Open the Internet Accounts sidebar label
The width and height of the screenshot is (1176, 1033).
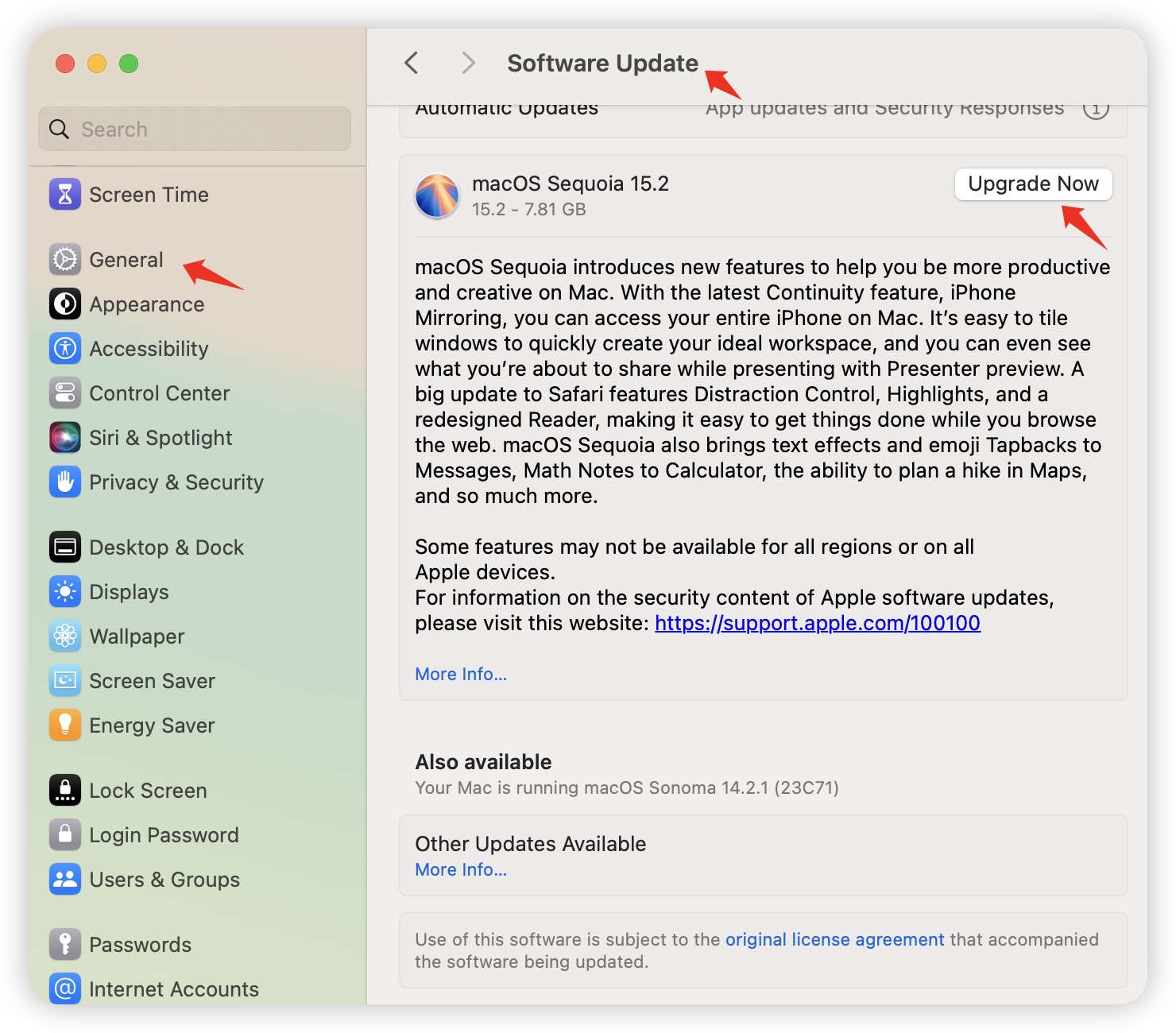(174, 989)
